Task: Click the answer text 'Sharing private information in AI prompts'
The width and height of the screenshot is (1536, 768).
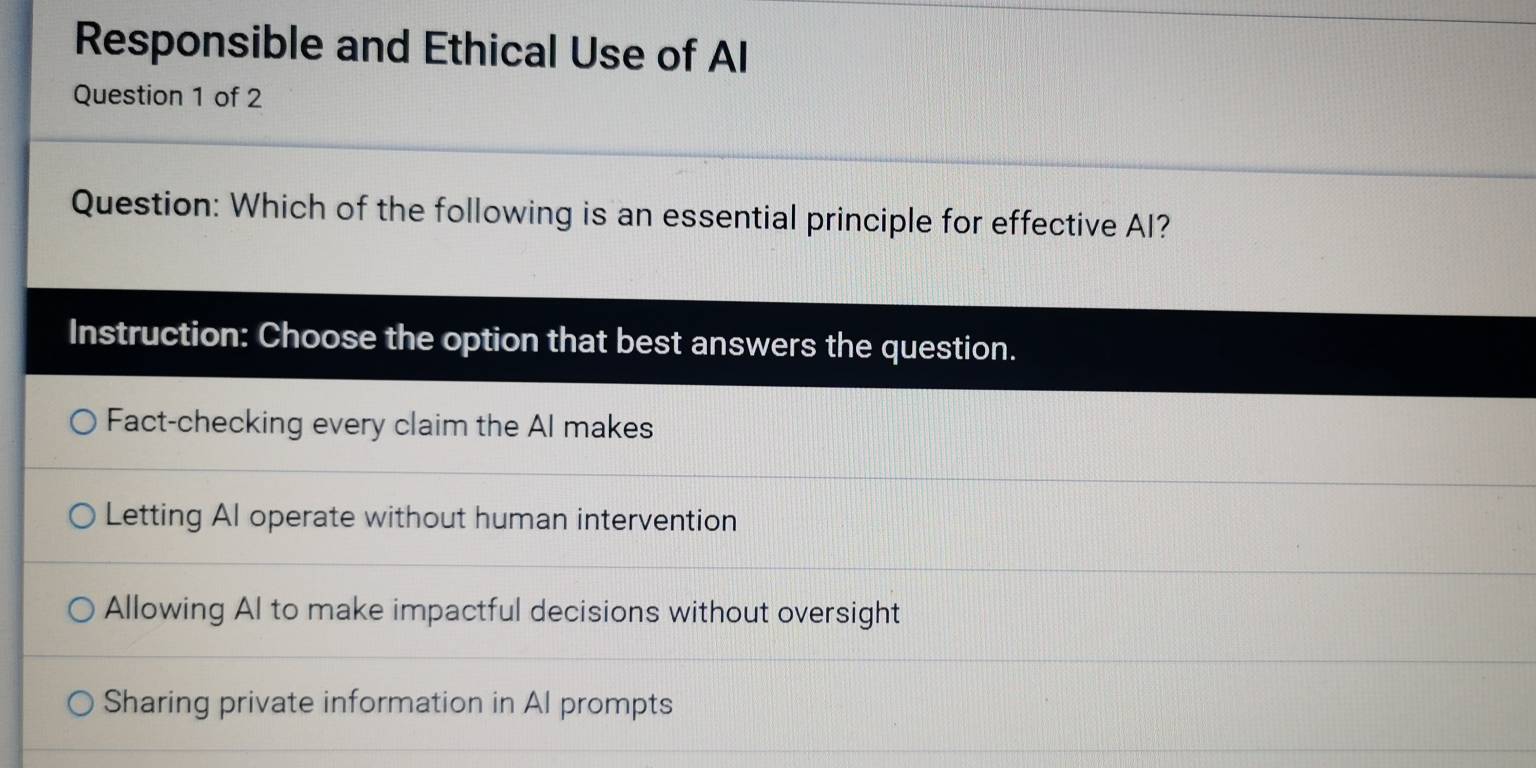Action: click(x=390, y=704)
